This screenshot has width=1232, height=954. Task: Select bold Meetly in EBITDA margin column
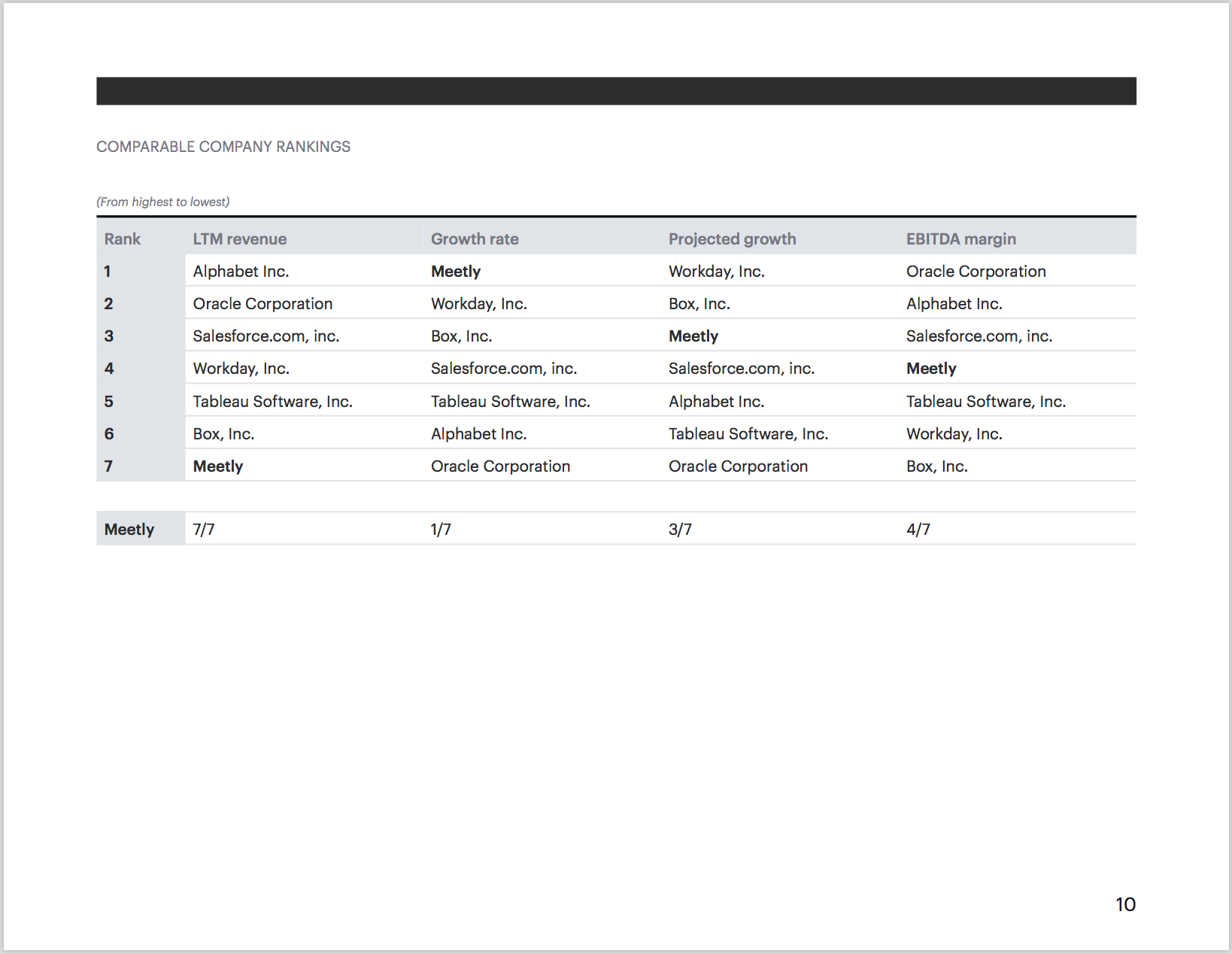click(x=931, y=369)
